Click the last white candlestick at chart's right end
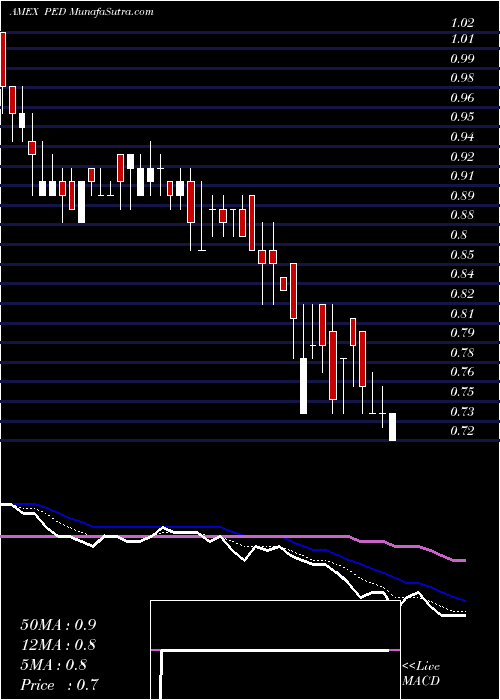Screen dimensions: 500x700 [x=392, y=427]
